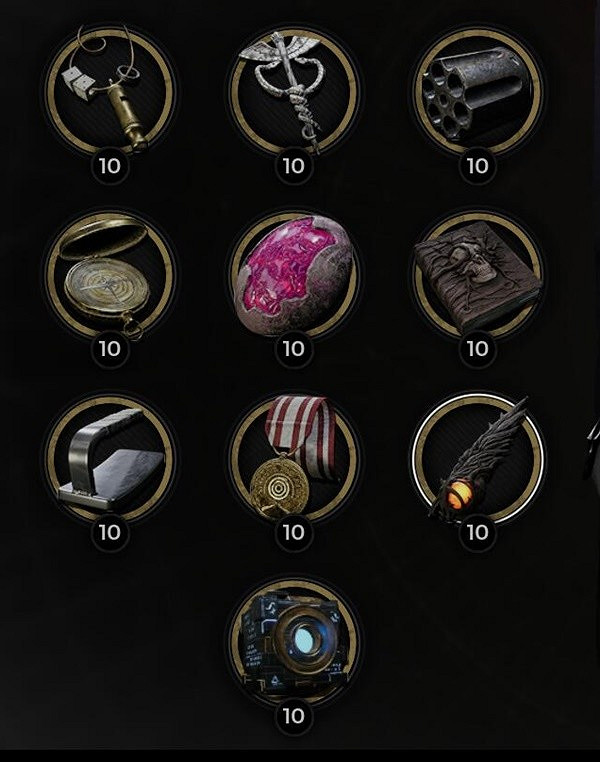Choose the metal flat iron icon
The width and height of the screenshot is (600, 762).
point(110,458)
